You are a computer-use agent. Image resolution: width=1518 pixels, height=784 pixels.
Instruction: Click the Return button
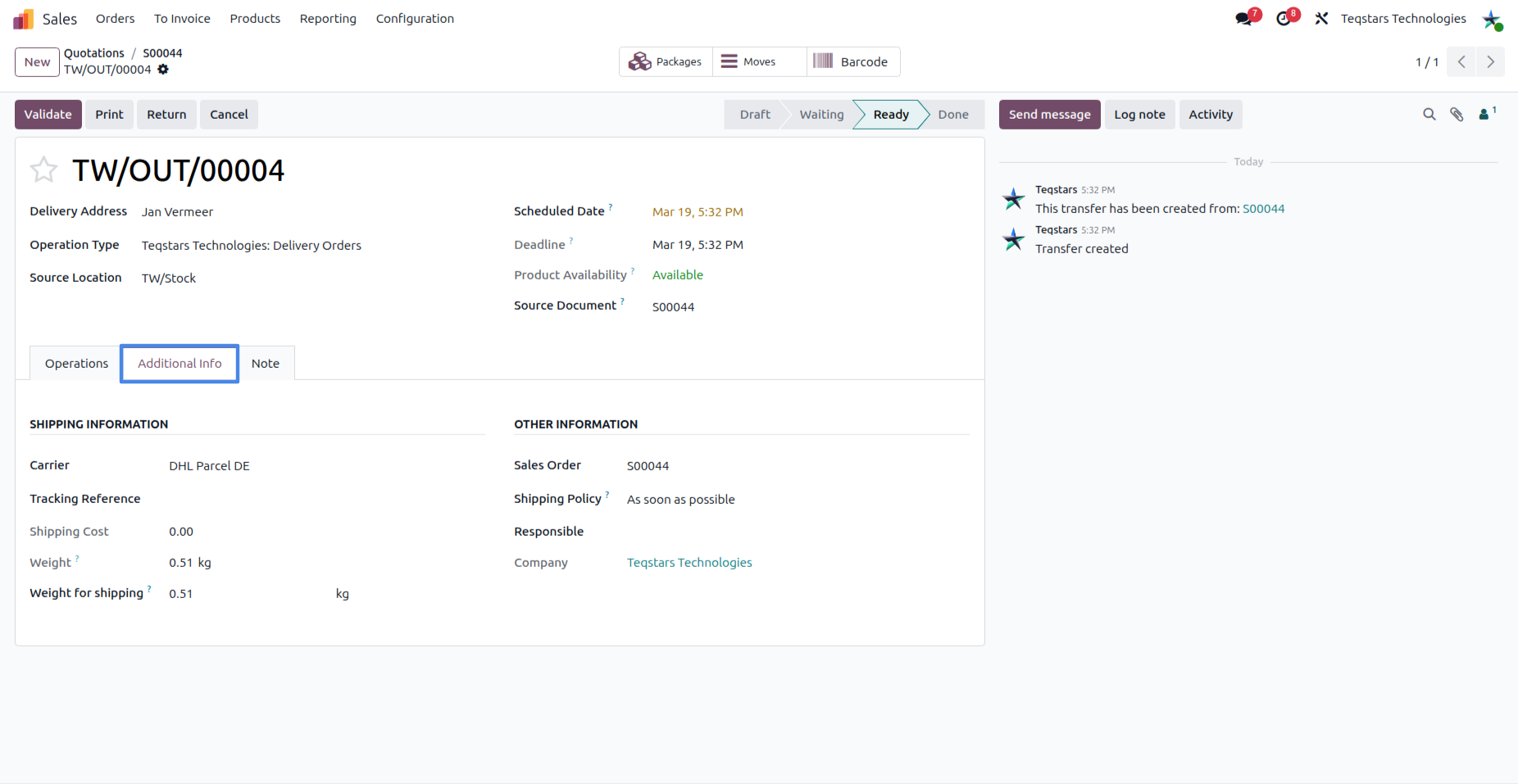(166, 115)
